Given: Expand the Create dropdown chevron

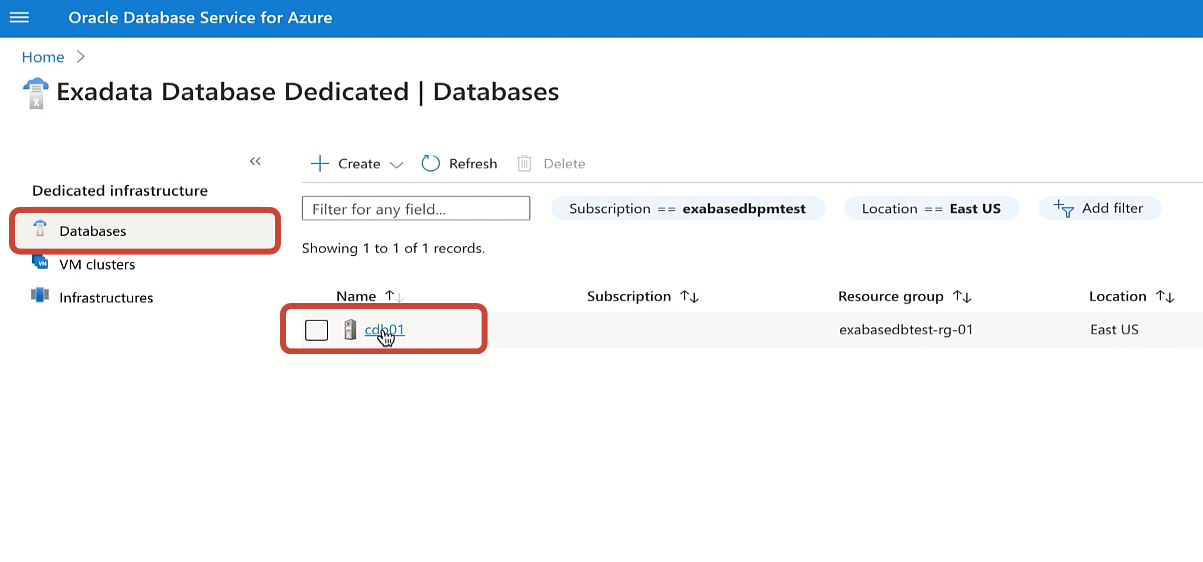Looking at the screenshot, I should tap(396, 164).
